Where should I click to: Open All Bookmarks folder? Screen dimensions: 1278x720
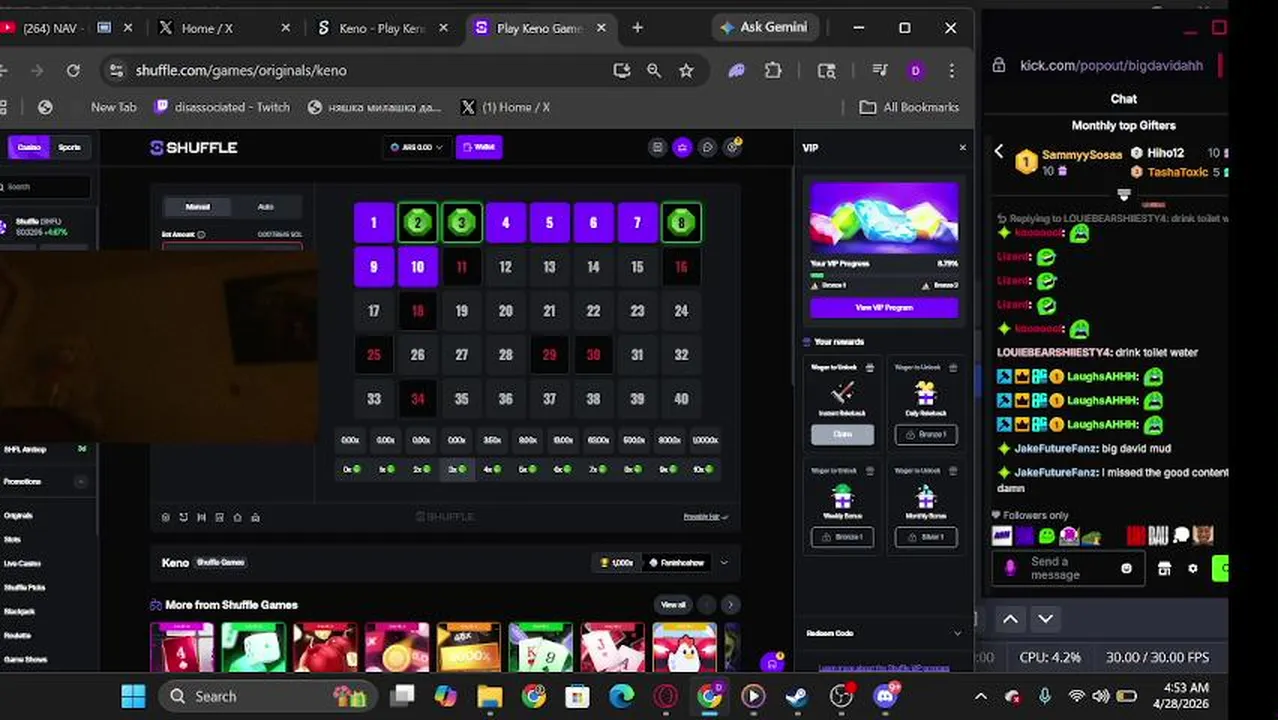(x=909, y=107)
